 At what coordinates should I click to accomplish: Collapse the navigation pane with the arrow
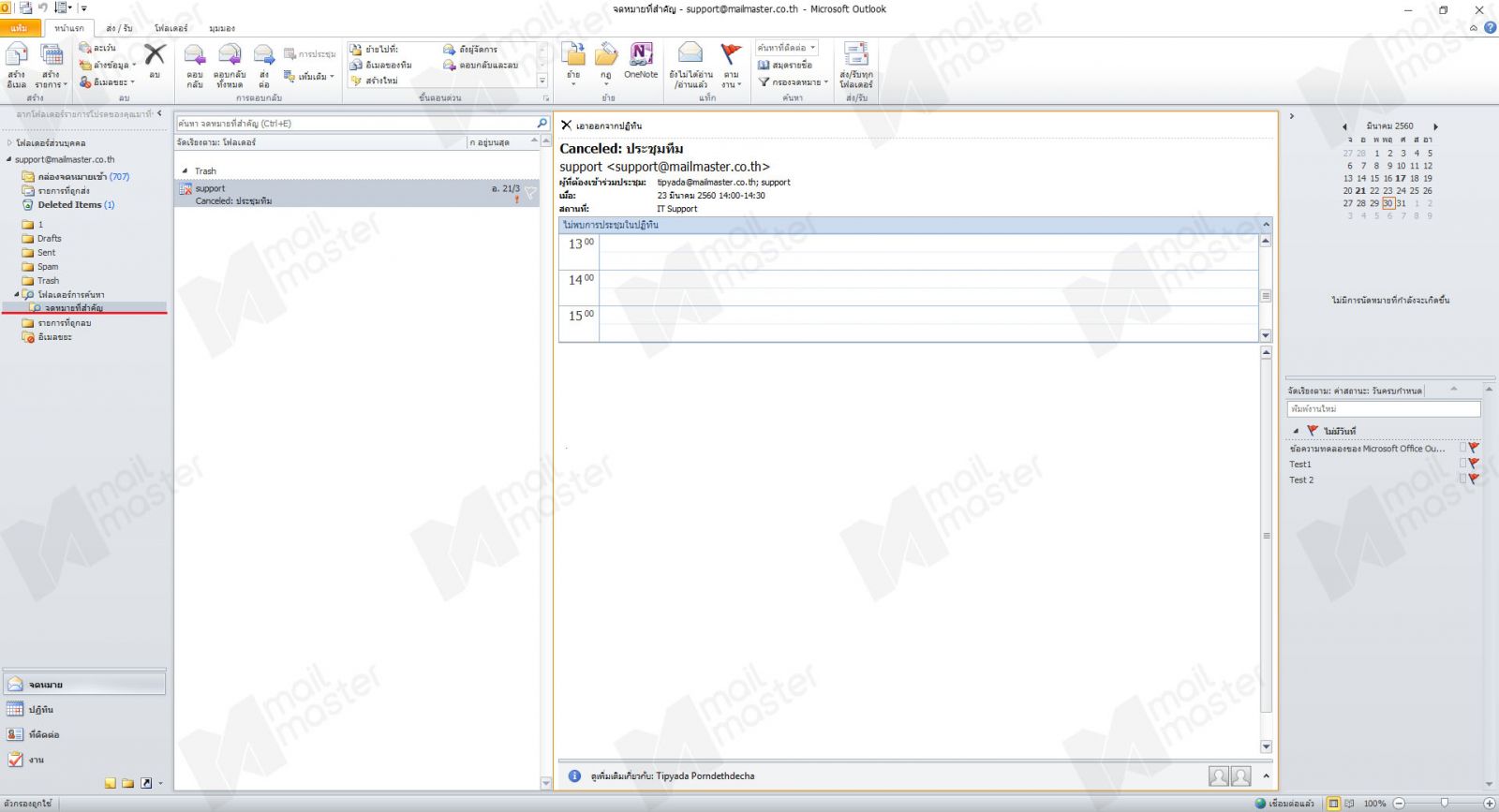click(159, 113)
